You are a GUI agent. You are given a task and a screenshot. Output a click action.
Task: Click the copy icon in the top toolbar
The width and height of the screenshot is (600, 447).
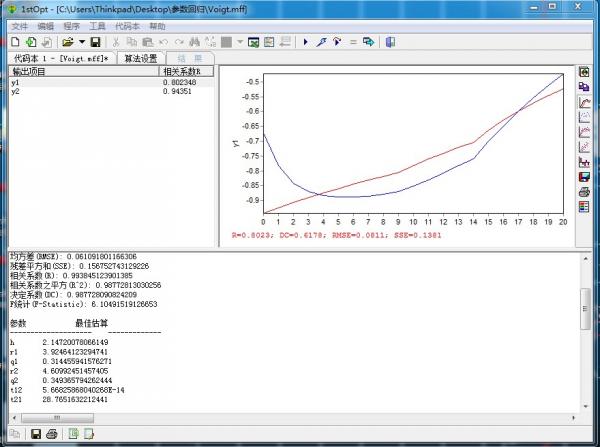132,42
